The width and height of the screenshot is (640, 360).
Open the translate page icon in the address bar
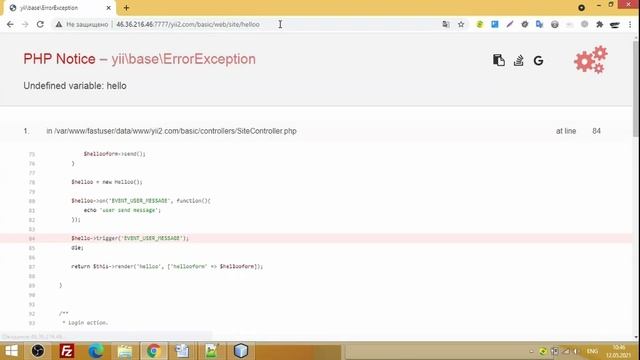click(446, 24)
